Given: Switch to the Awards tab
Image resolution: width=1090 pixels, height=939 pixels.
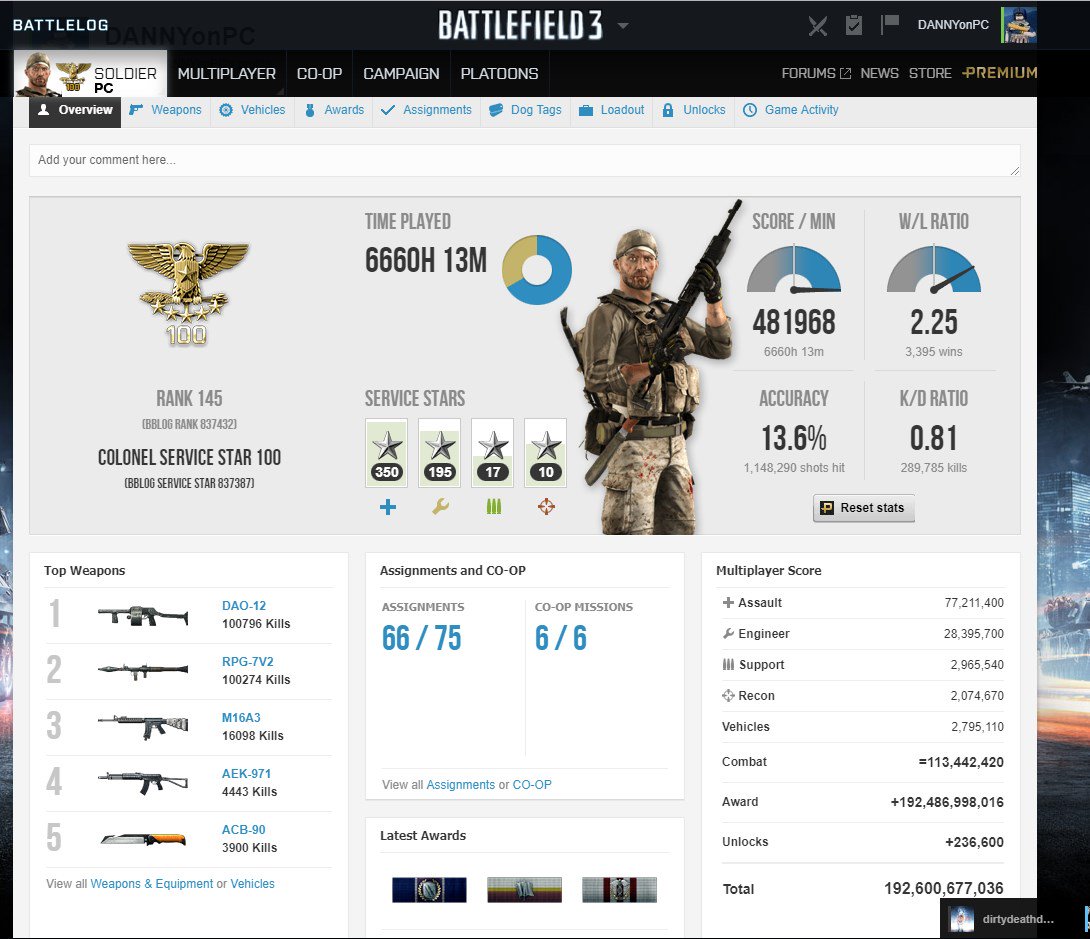Looking at the screenshot, I should click(334, 110).
